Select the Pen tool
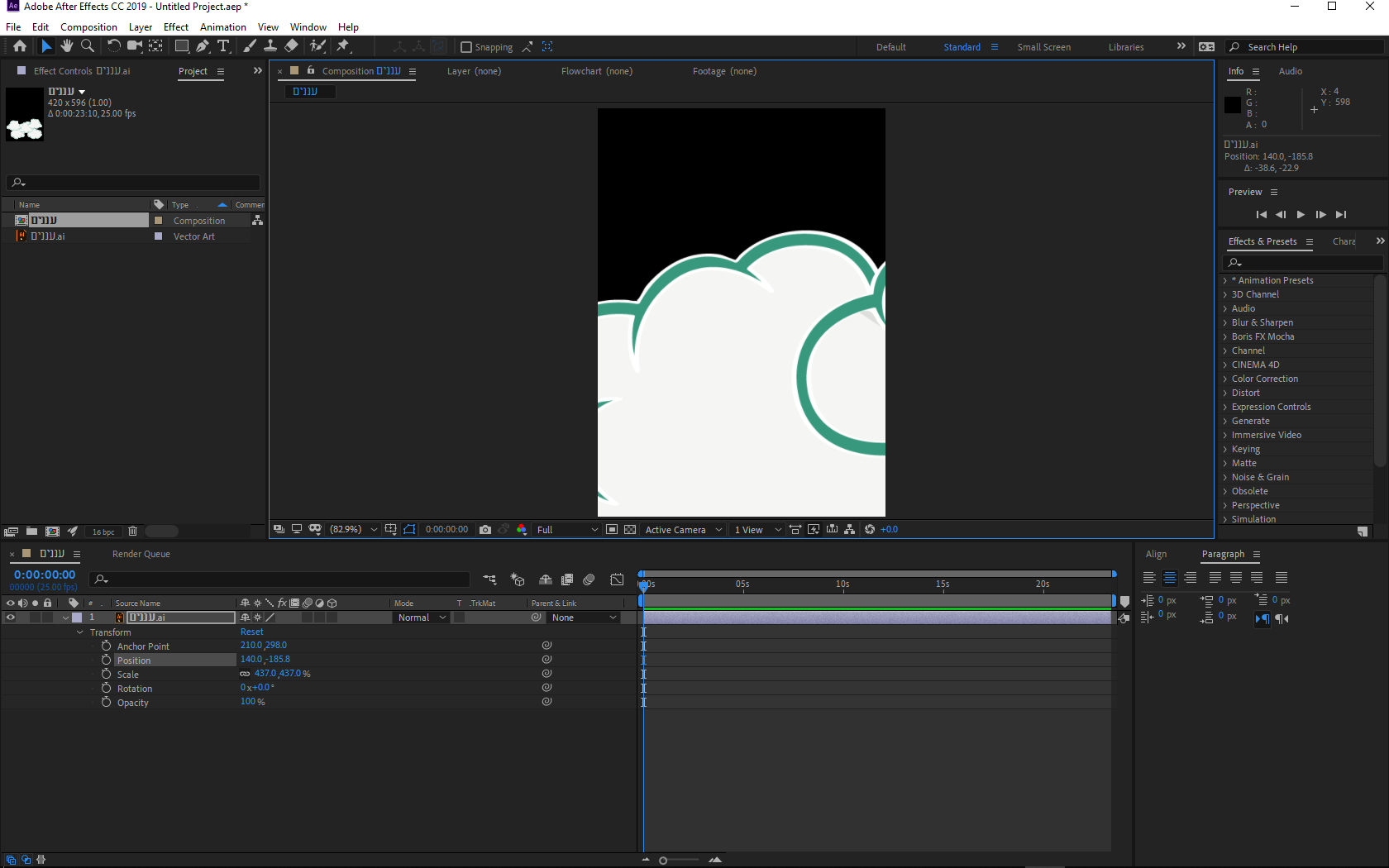Image resolution: width=1389 pixels, height=868 pixels. coord(203,46)
